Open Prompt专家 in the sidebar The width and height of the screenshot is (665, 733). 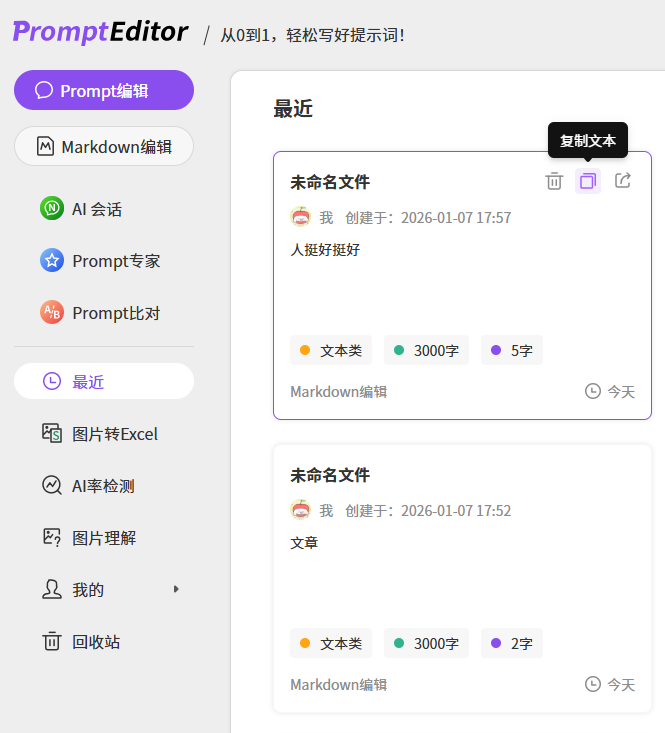point(115,261)
